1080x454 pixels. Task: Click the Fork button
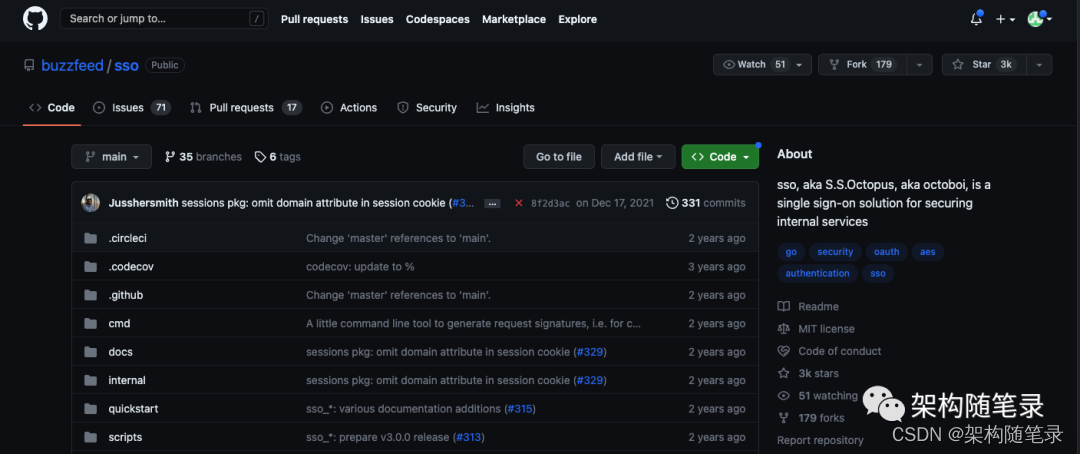[862, 64]
